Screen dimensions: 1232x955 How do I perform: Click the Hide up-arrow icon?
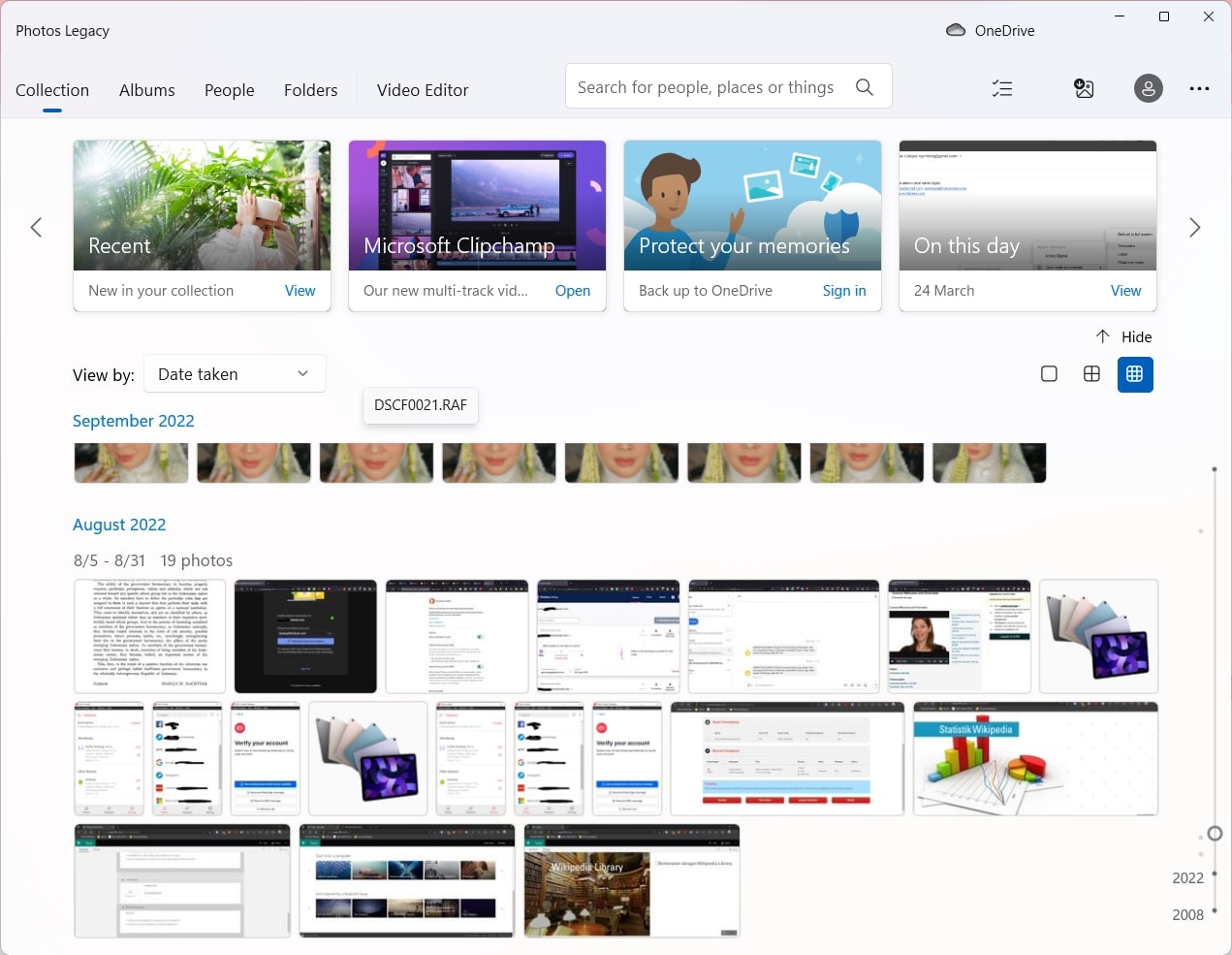[x=1103, y=336]
